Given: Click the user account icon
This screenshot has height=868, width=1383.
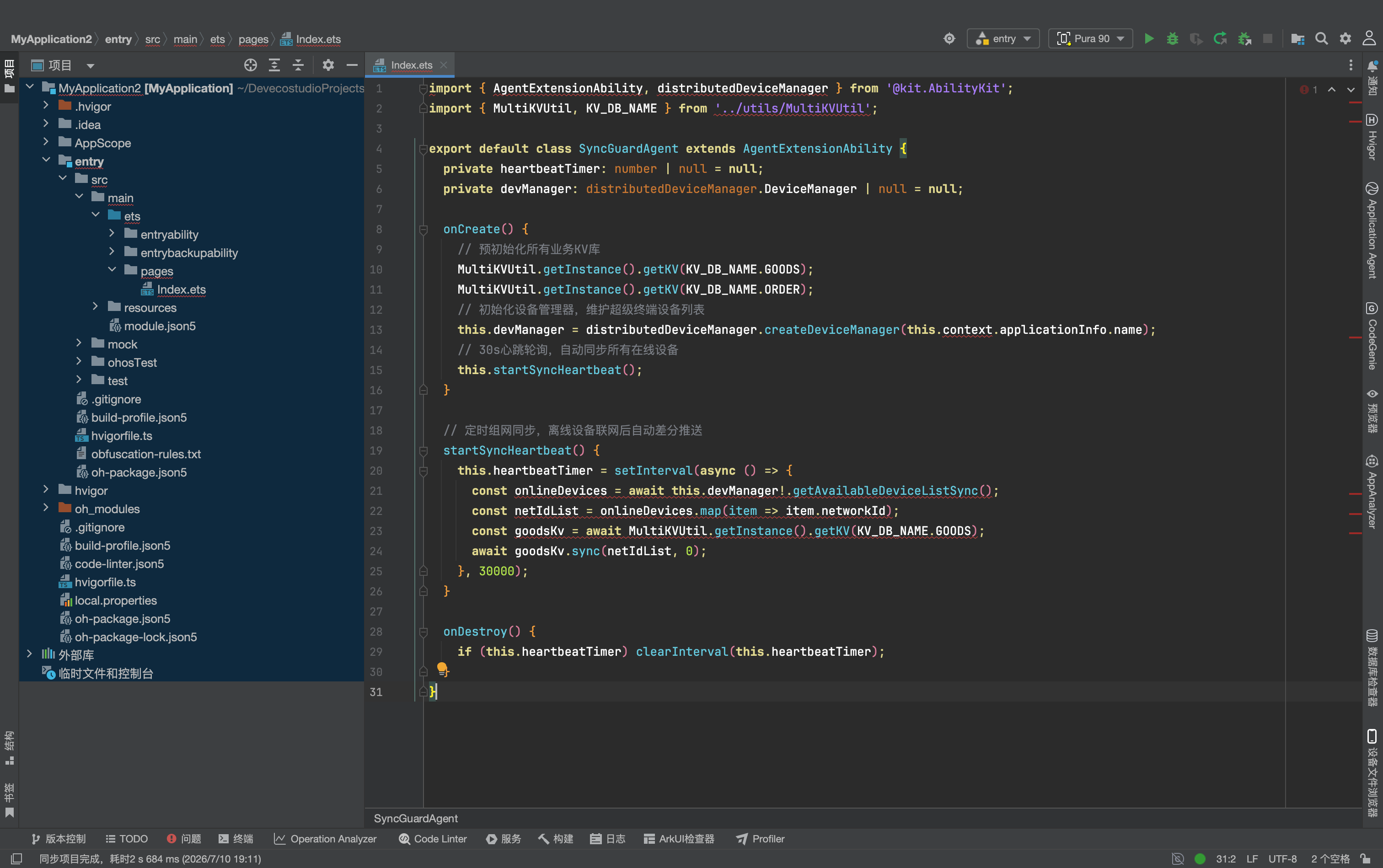Looking at the screenshot, I should coord(1369,38).
